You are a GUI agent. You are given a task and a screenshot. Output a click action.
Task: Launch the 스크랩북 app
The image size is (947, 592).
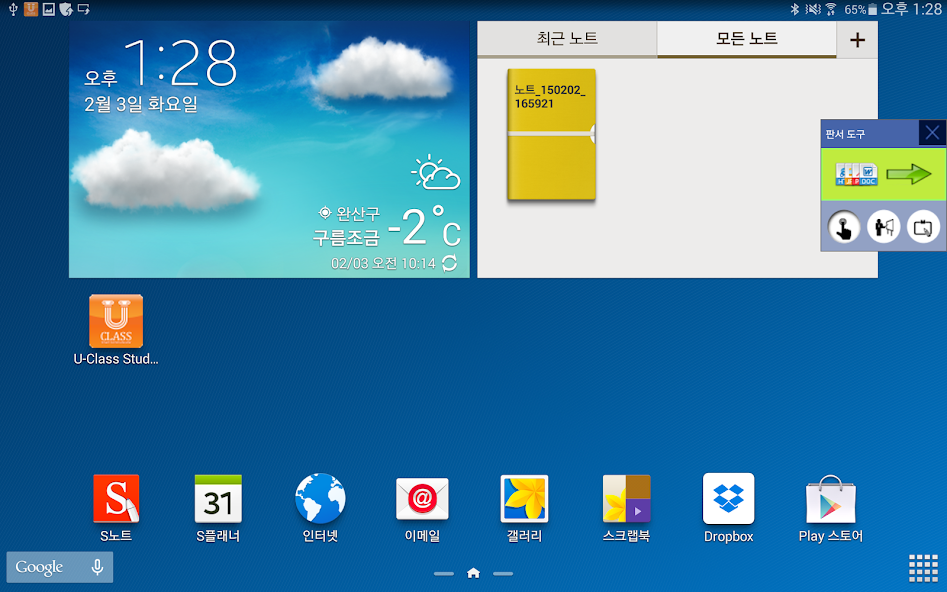[626, 499]
